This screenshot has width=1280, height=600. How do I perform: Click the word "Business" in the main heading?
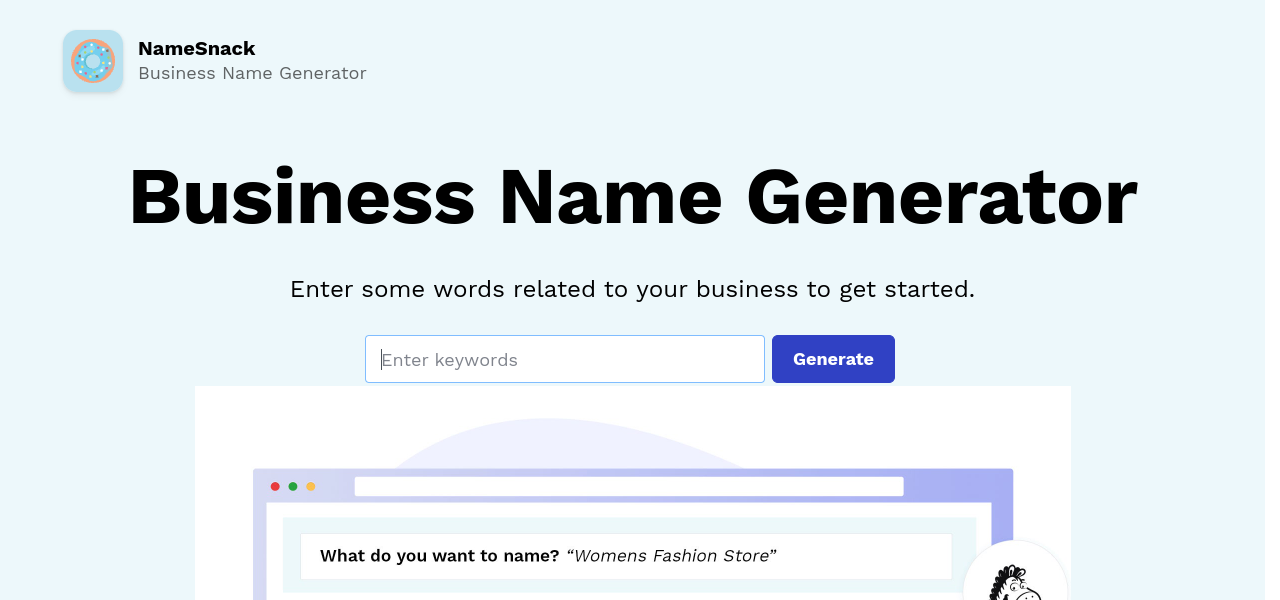(x=301, y=197)
